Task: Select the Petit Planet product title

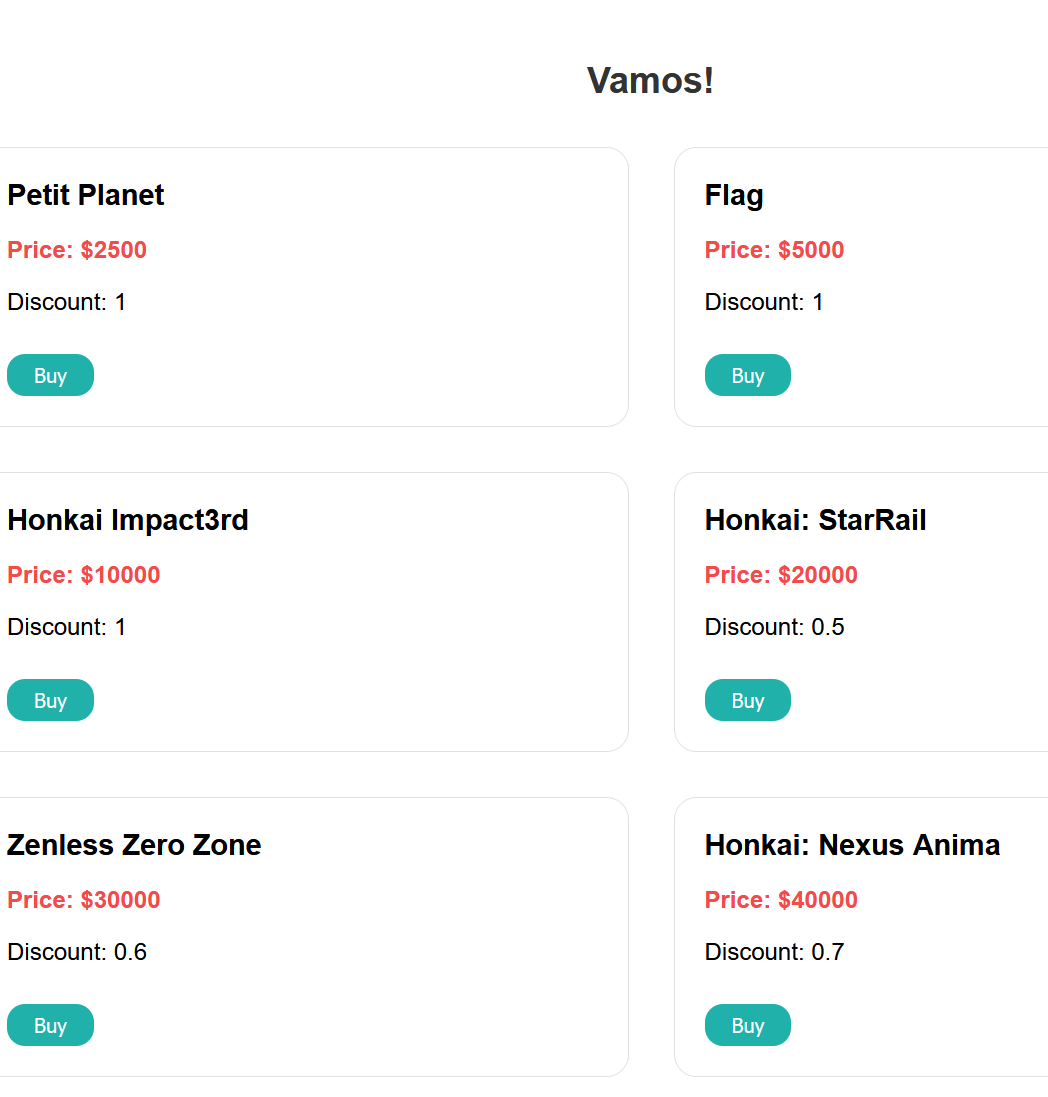Action: point(85,195)
